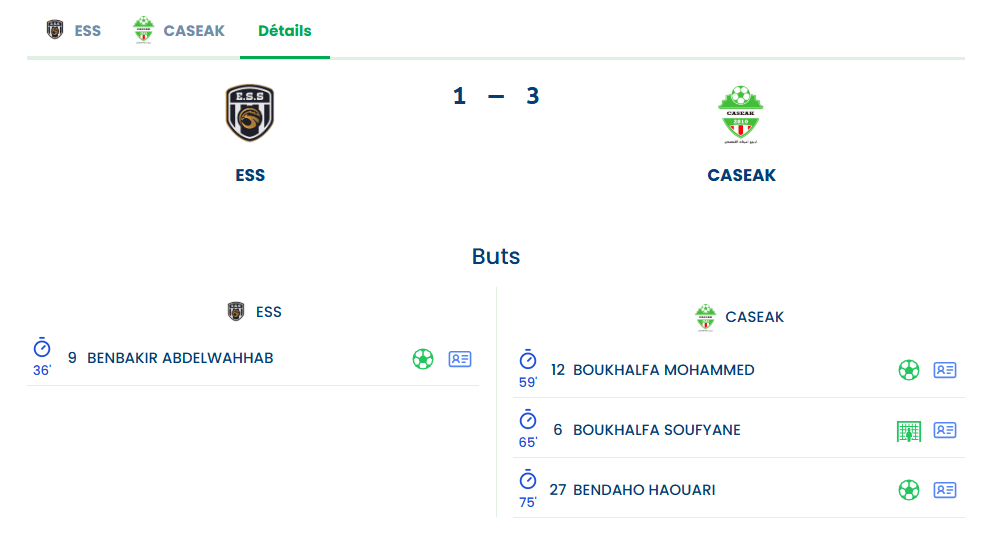
Task: Click the soccer ball icon for Bendaho Haouari
Action: pos(908,490)
